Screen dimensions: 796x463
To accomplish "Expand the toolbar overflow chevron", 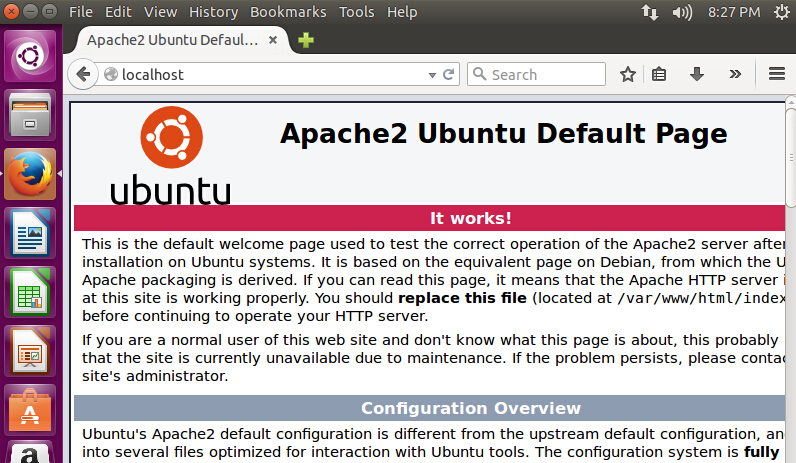I will [735, 74].
